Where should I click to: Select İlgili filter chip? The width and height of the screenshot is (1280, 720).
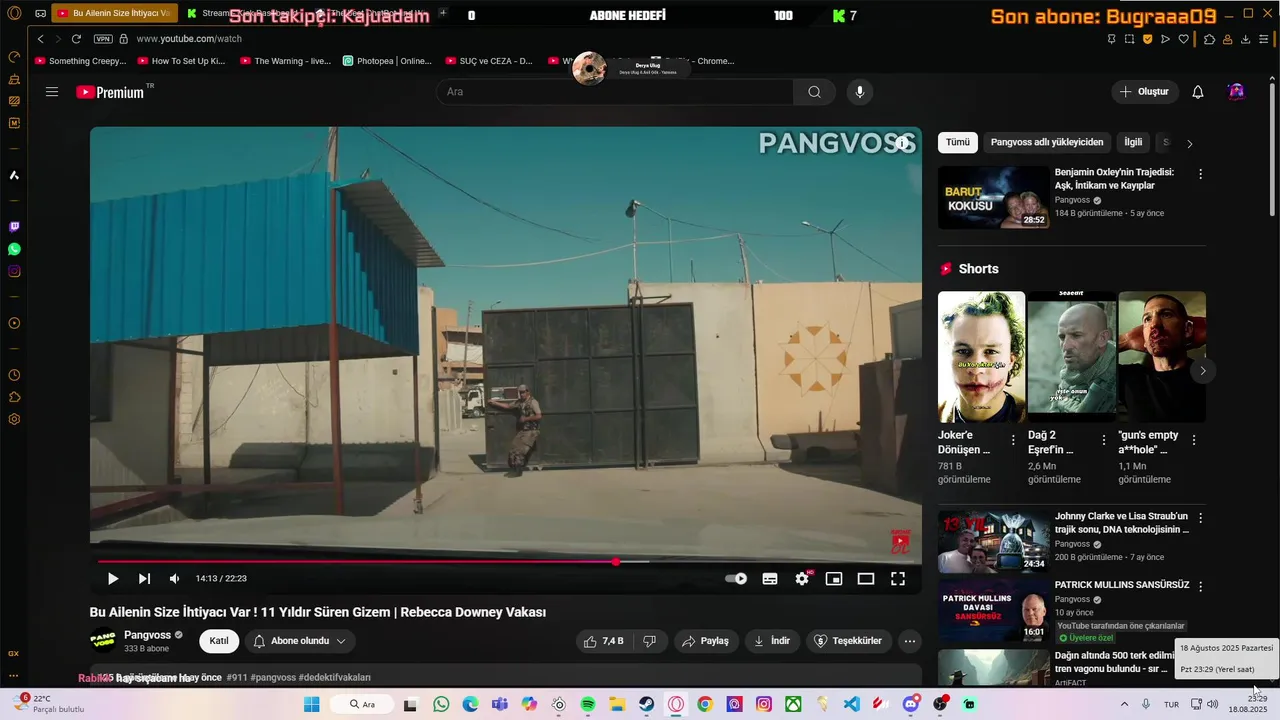1133,142
